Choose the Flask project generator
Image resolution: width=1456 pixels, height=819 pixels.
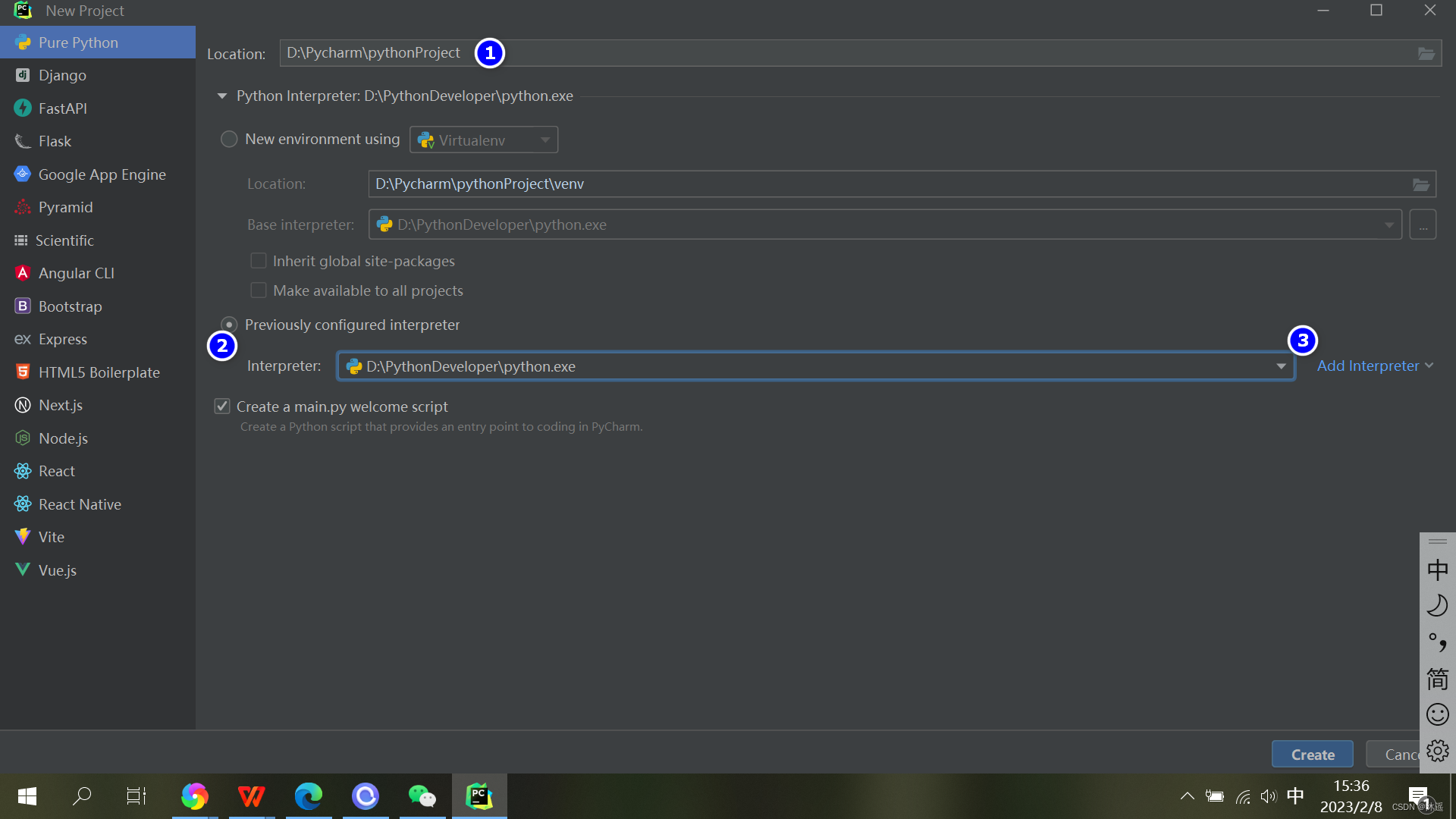pyautogui.click(x=55, y=141)
